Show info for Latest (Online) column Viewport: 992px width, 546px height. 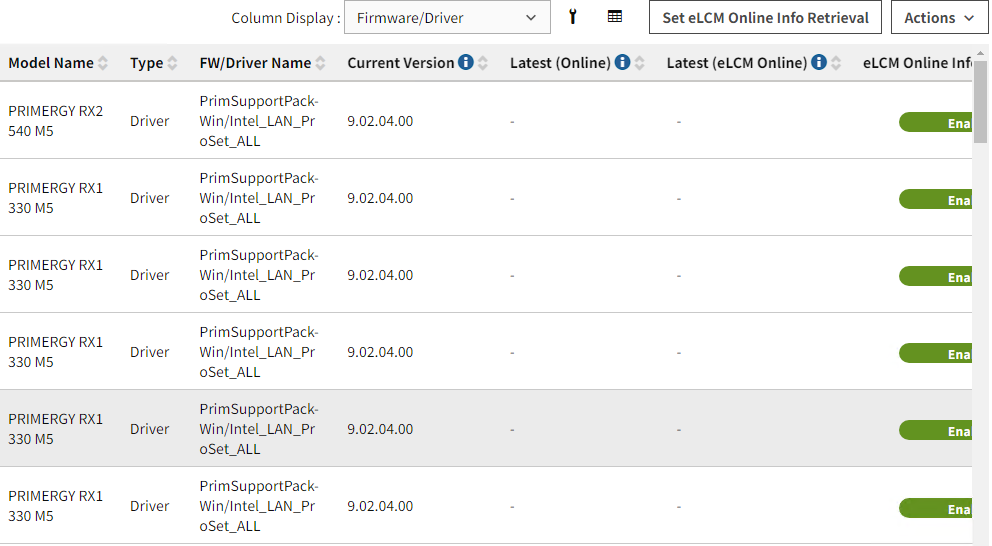pos(623,62)
